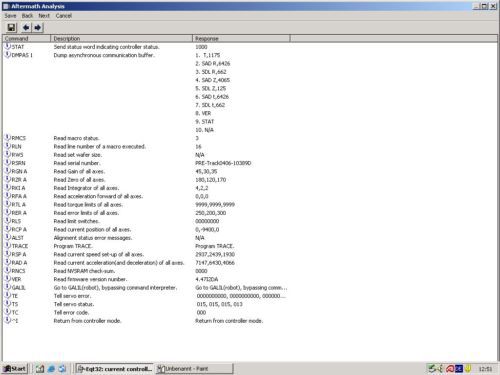500x375 pixels.
Task: Open the Save menu
Action: point(10,16)
